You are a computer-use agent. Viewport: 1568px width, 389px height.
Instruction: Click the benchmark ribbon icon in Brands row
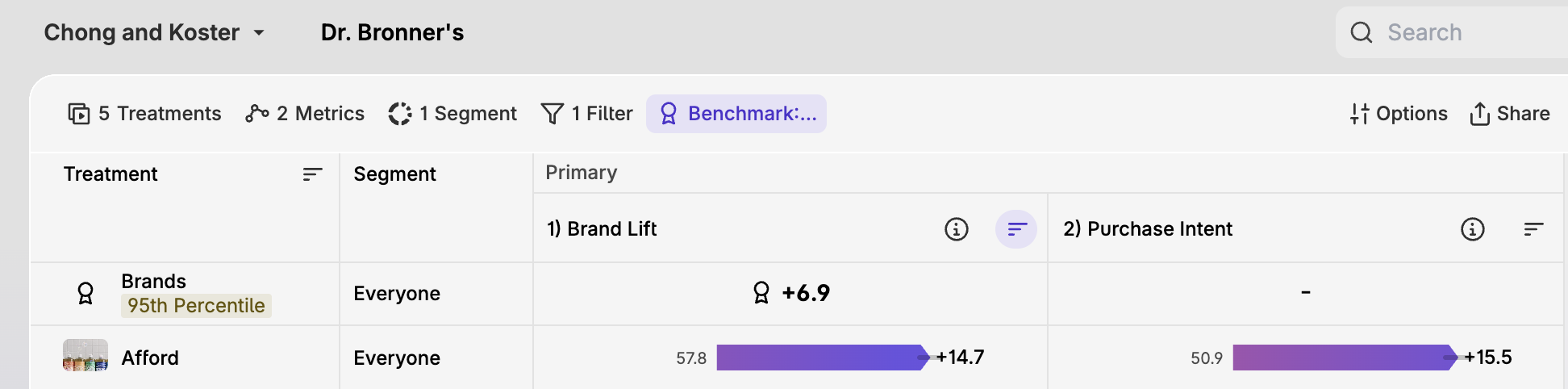pos(85,293)
